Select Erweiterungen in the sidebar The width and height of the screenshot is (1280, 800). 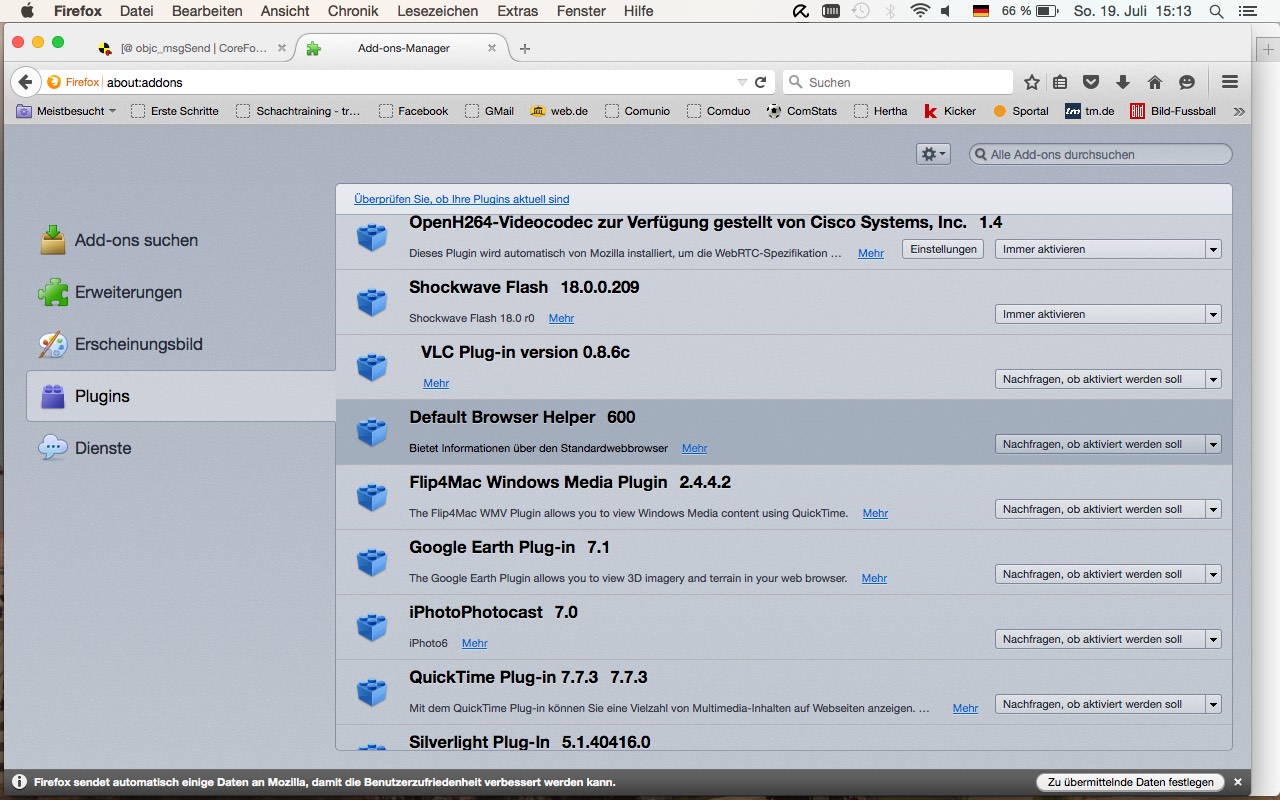coord(128,292)
